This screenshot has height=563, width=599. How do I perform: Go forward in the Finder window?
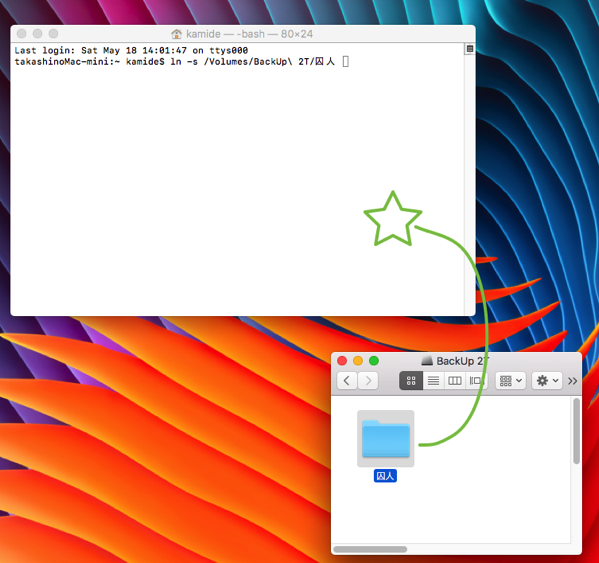coord(368,381)
